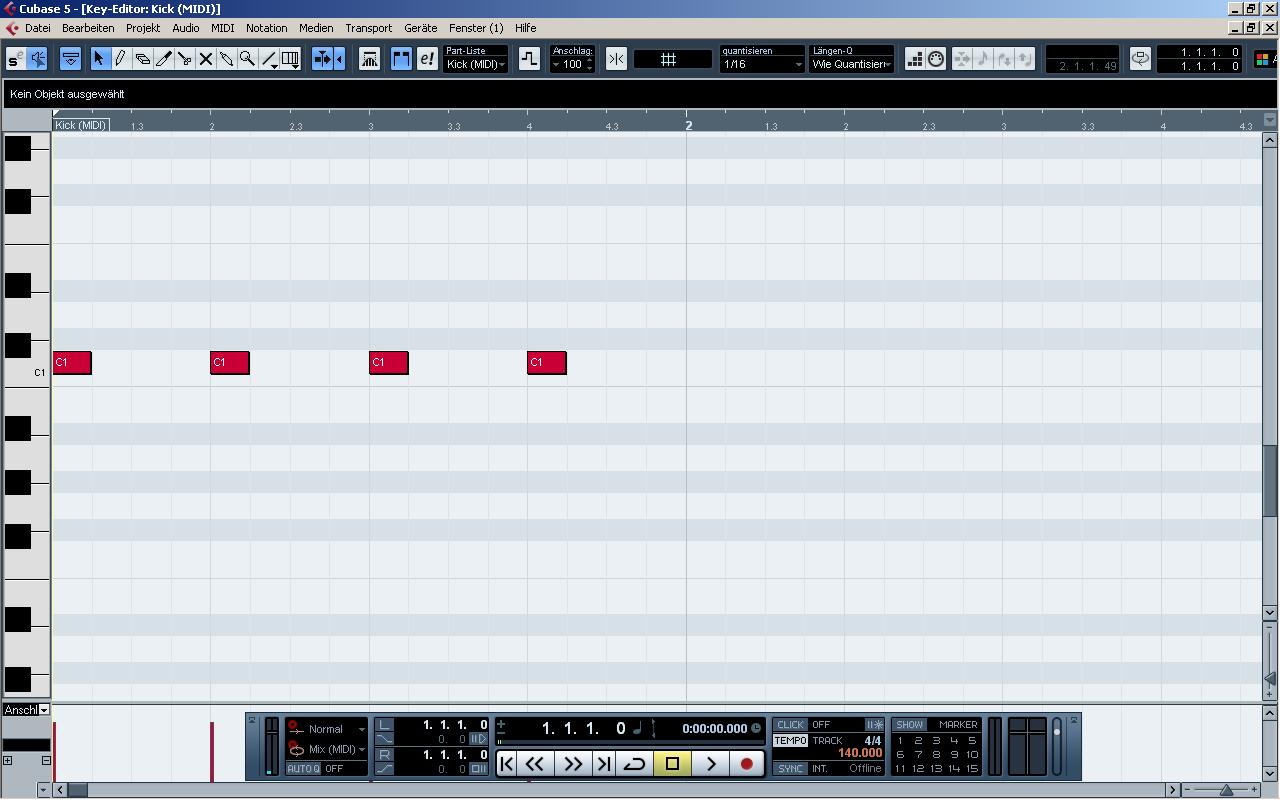1280x802 pixels.
Task: Select the time warp tool
Action: [x=291, y=59]
